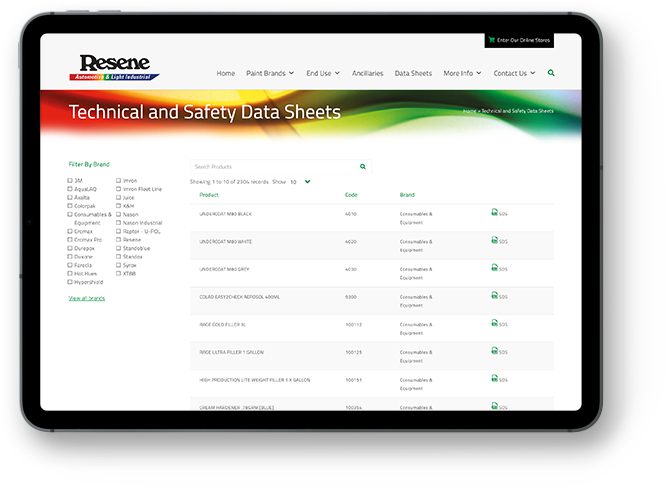The image size is (666, 488).
Task: Open SDS file for Rage Ultra Filler
Action: [499, 351]
